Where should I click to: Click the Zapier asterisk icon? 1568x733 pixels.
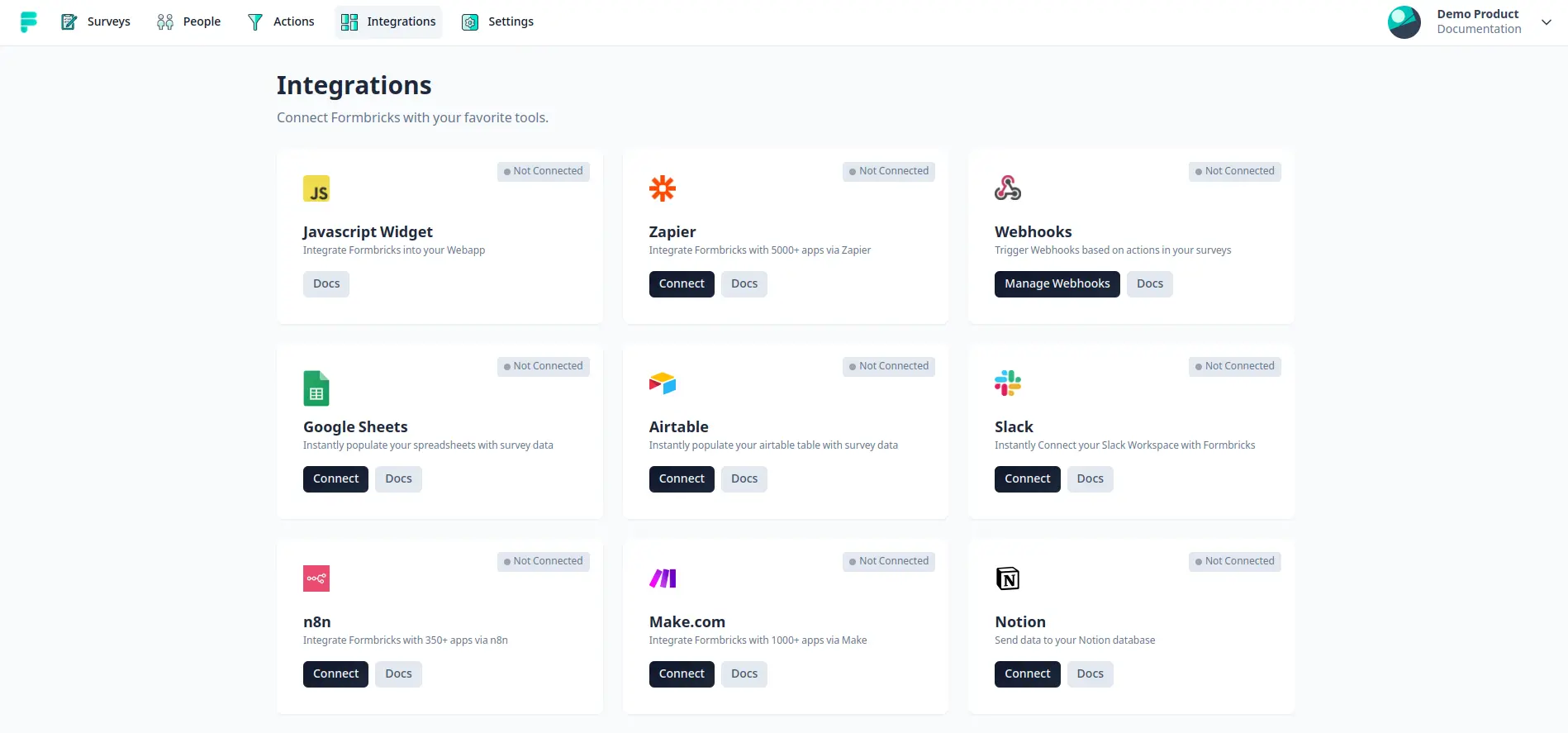point(662,188)
